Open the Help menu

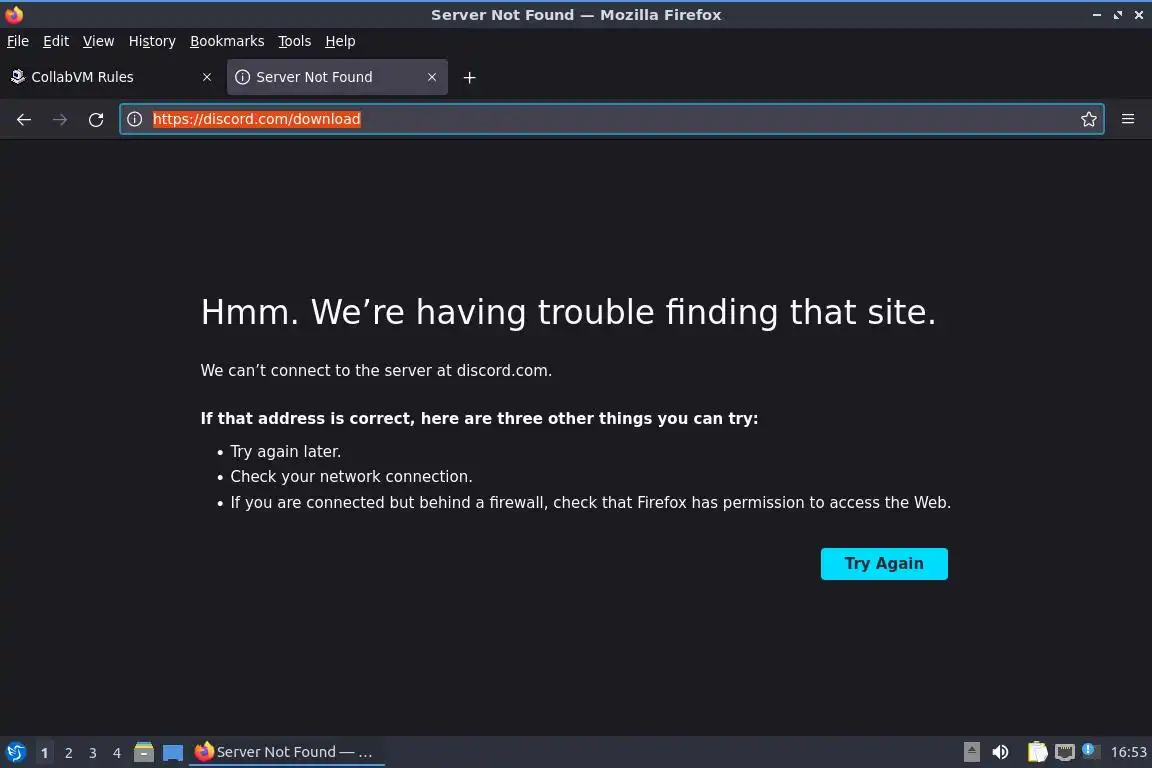[340, 41]
